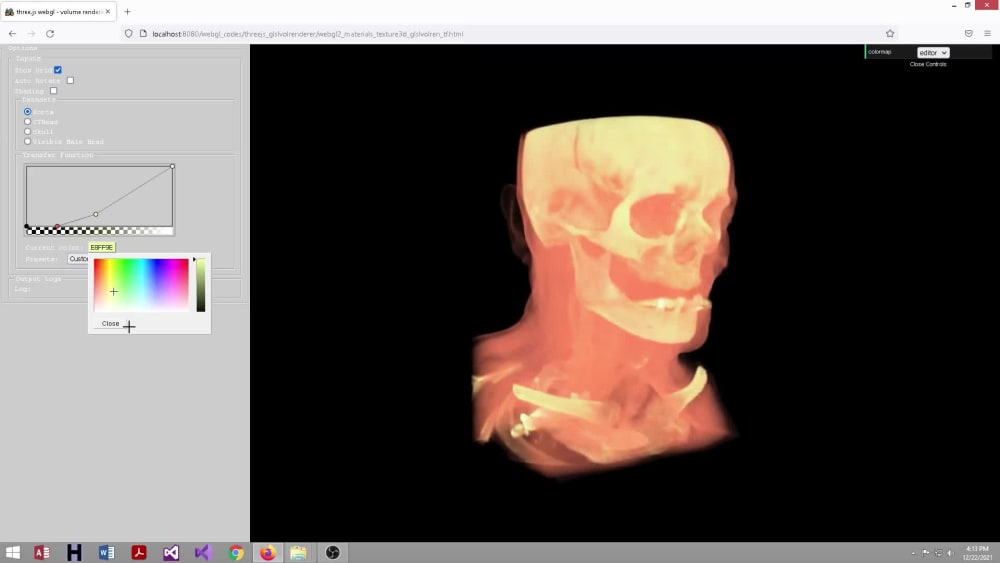Go back using the browser back arrow

coord(12,34)
